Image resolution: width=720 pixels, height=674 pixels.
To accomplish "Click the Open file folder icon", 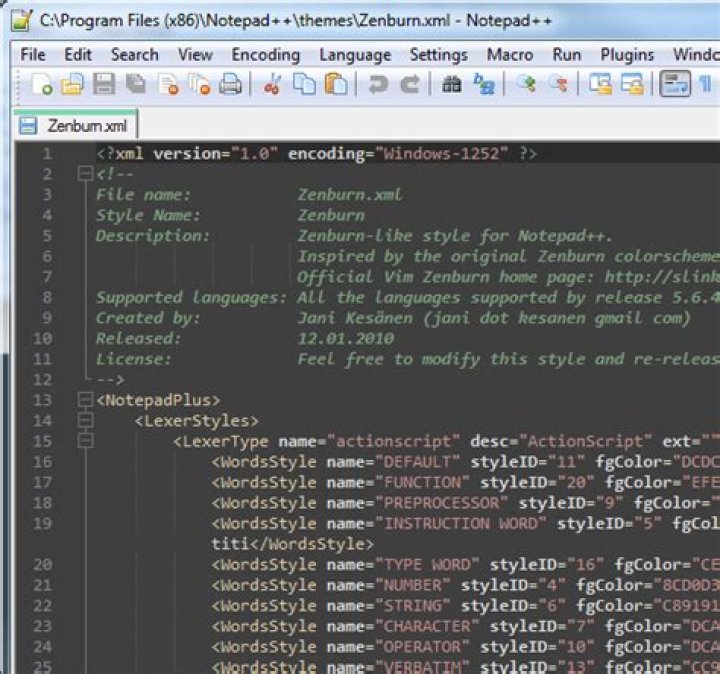I will click(73, 84).
